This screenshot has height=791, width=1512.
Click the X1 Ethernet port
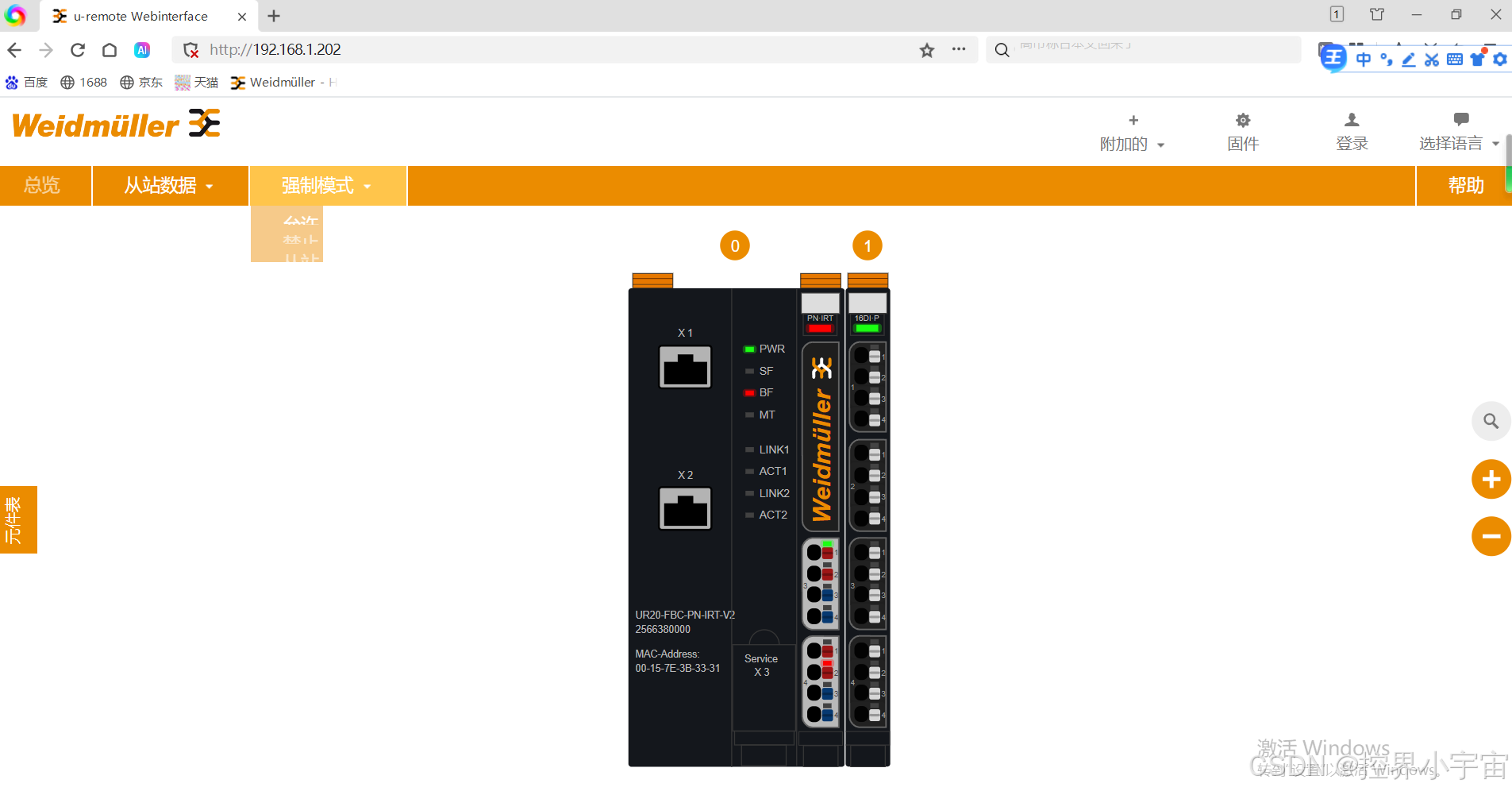click(x=685, y=367)
